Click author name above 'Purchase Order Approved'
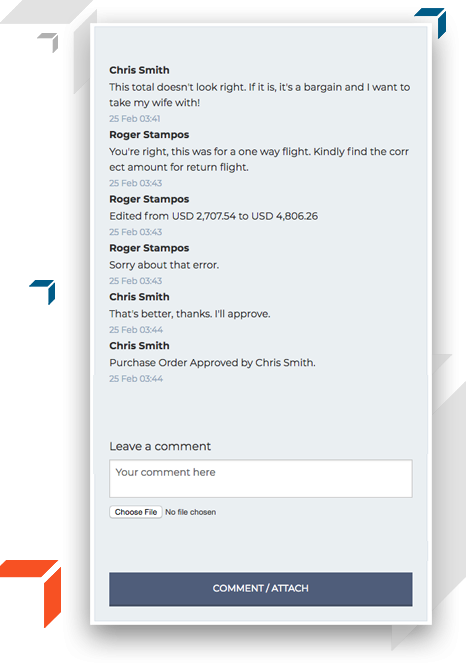This screenshot has width=466, height=663. point(139,346)
